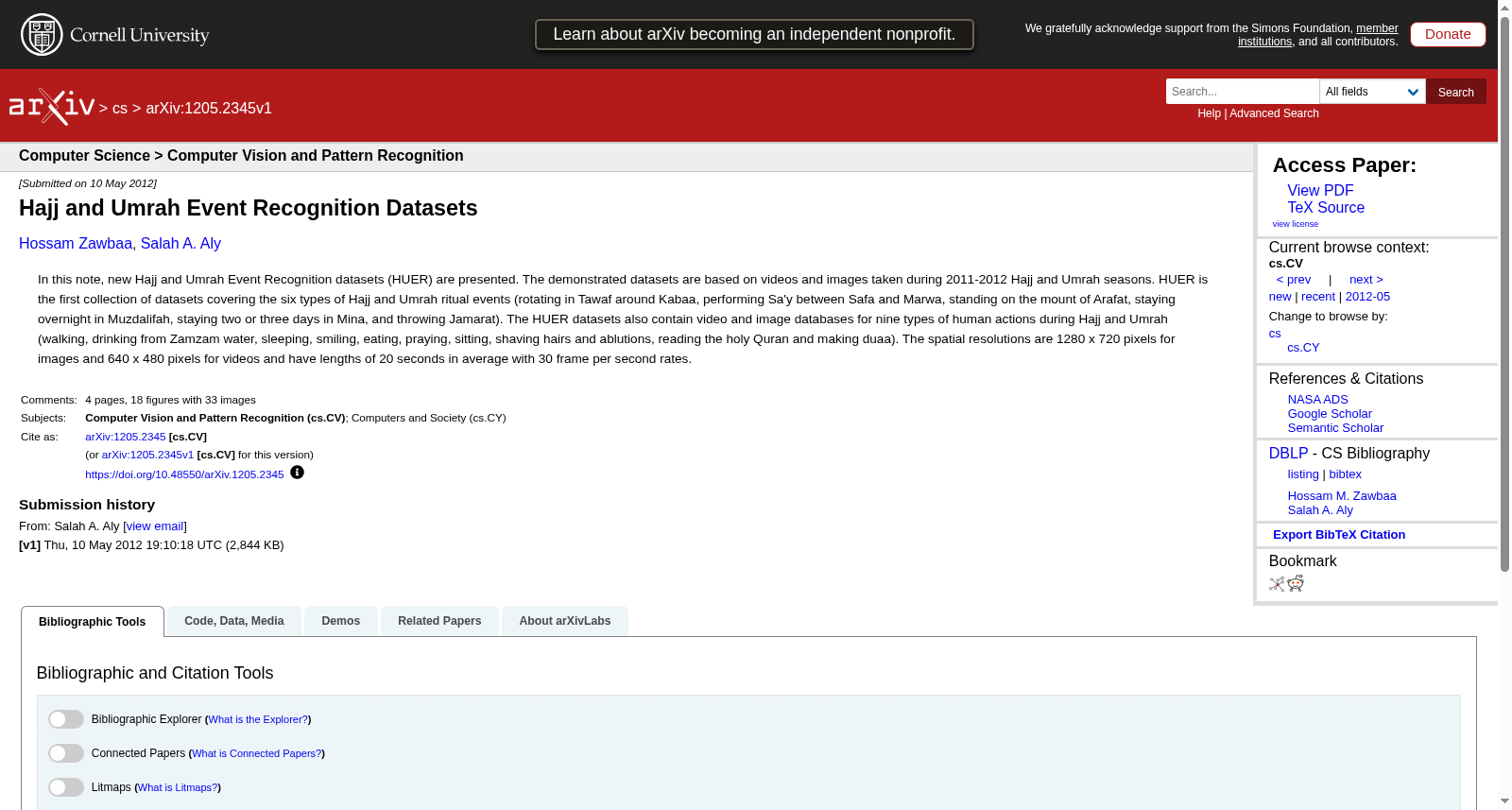Click Export BibTeX Citation
This screenshot has width=1512, height=810.
tap(1339, 535)
